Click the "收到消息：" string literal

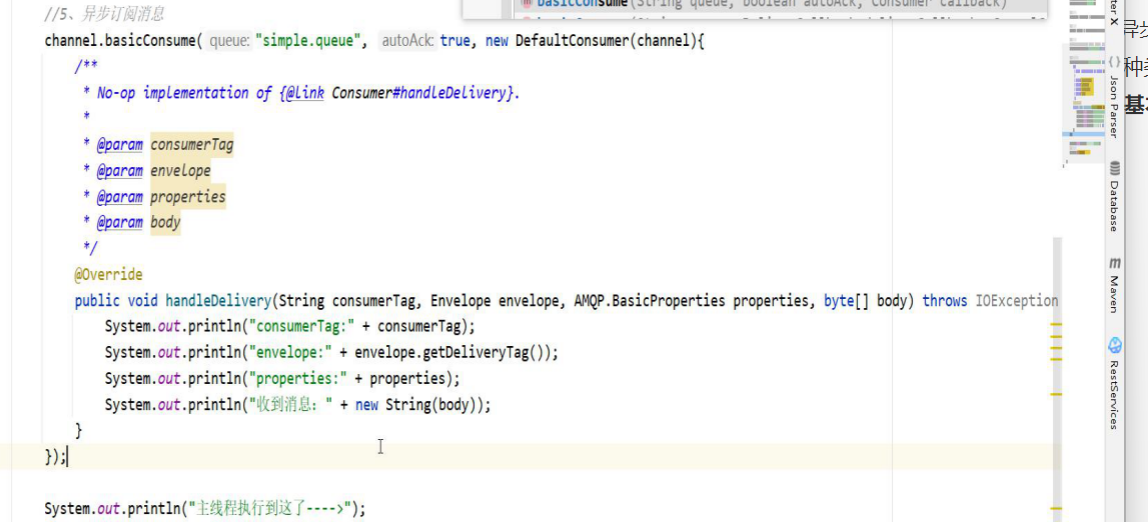[291, 404]
